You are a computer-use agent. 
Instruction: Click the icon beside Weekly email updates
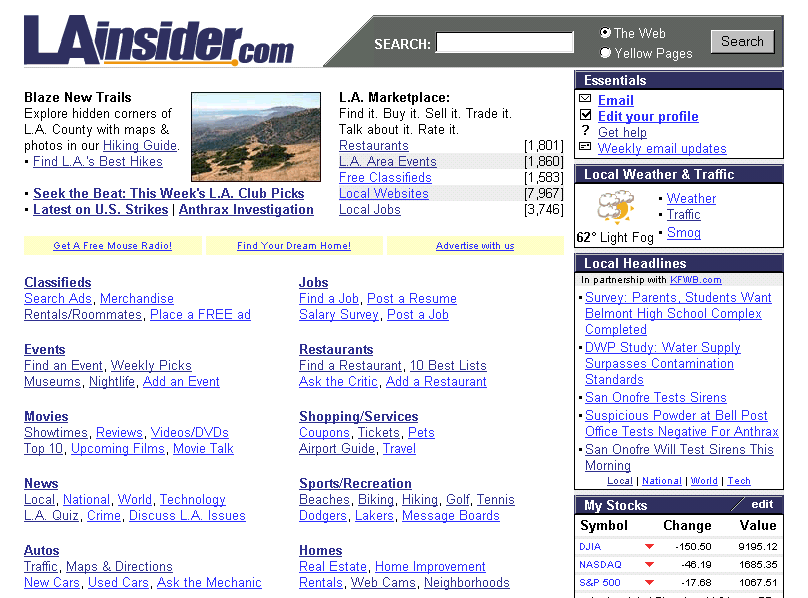pos(585,148)
